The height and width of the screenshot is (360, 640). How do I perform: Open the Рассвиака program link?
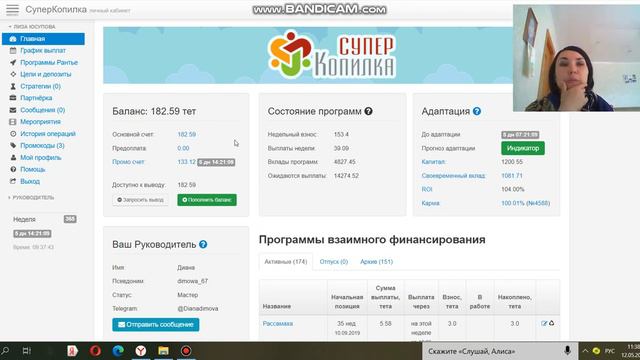click(x=278, y=324)
